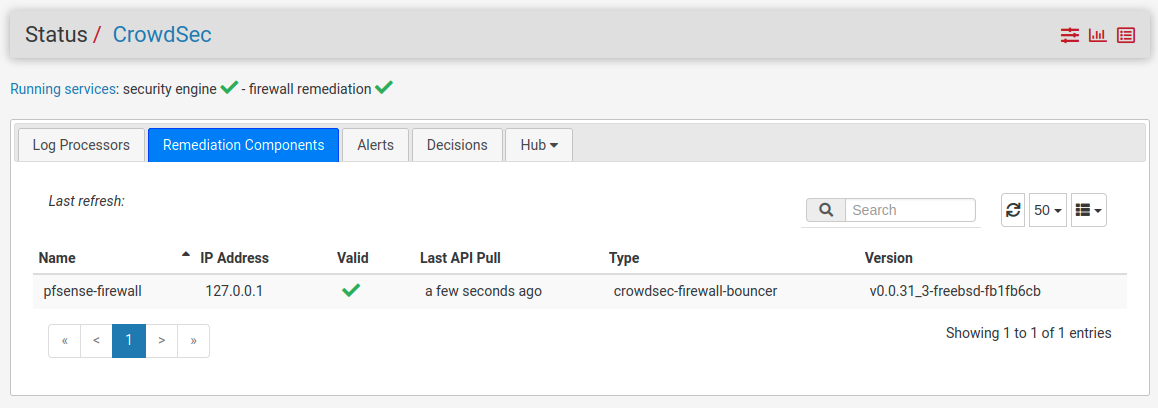The image size is (1158, 408).
Task: Jump to the last page button
Action: pyautogui.click(x=193, y=340)
